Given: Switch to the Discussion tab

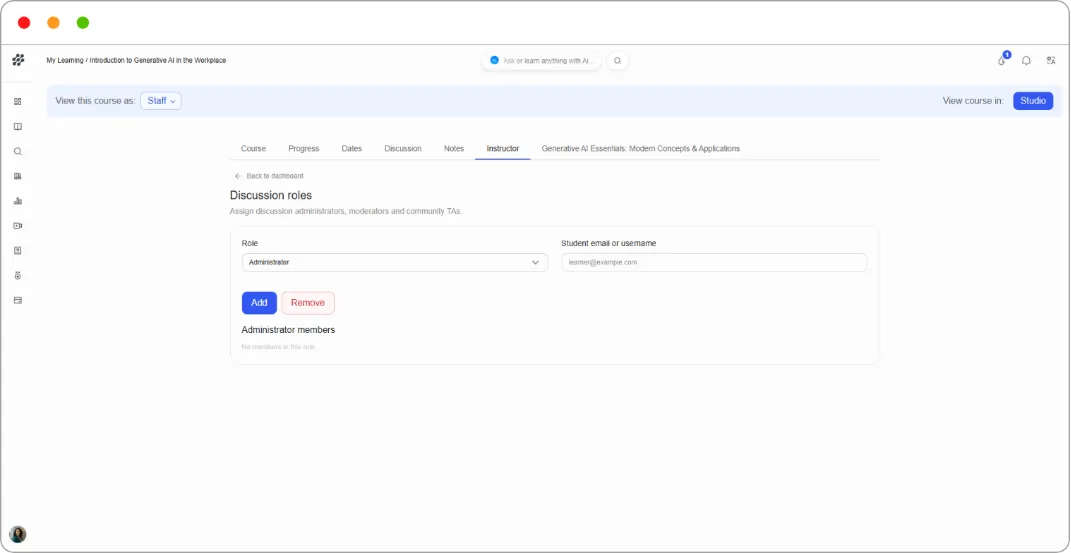Looking at the screenshot, I should click(403, 148).
